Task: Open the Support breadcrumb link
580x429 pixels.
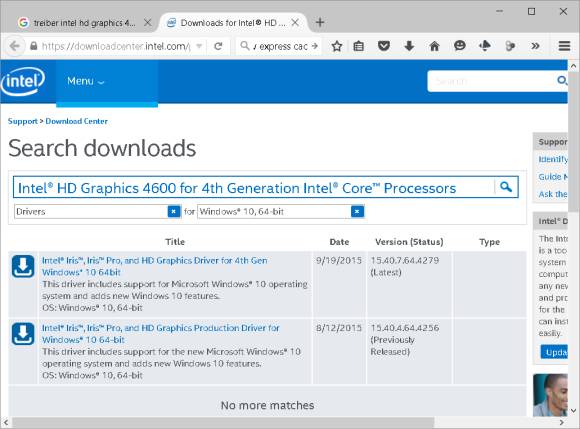Action: (x=23, y=121)
